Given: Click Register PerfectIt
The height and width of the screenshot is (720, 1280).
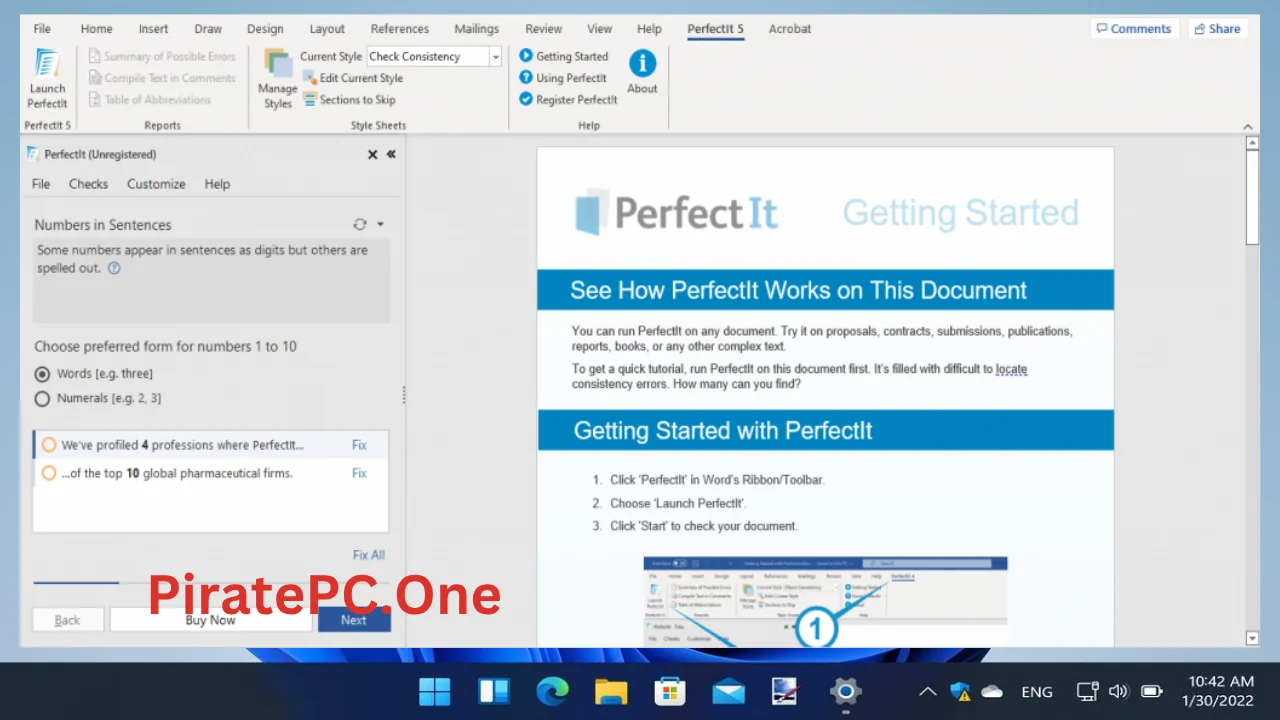Looking at the screenshot, I should [x=568, y=100].
